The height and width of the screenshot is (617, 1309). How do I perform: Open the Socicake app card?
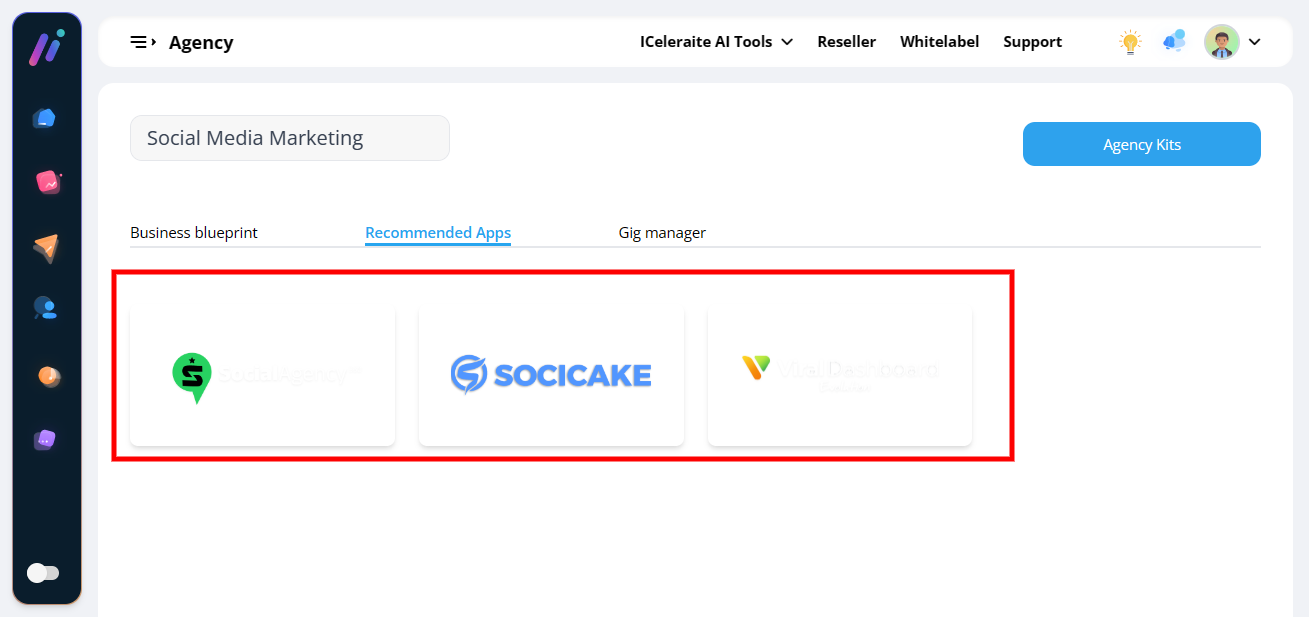click(551, 375)
